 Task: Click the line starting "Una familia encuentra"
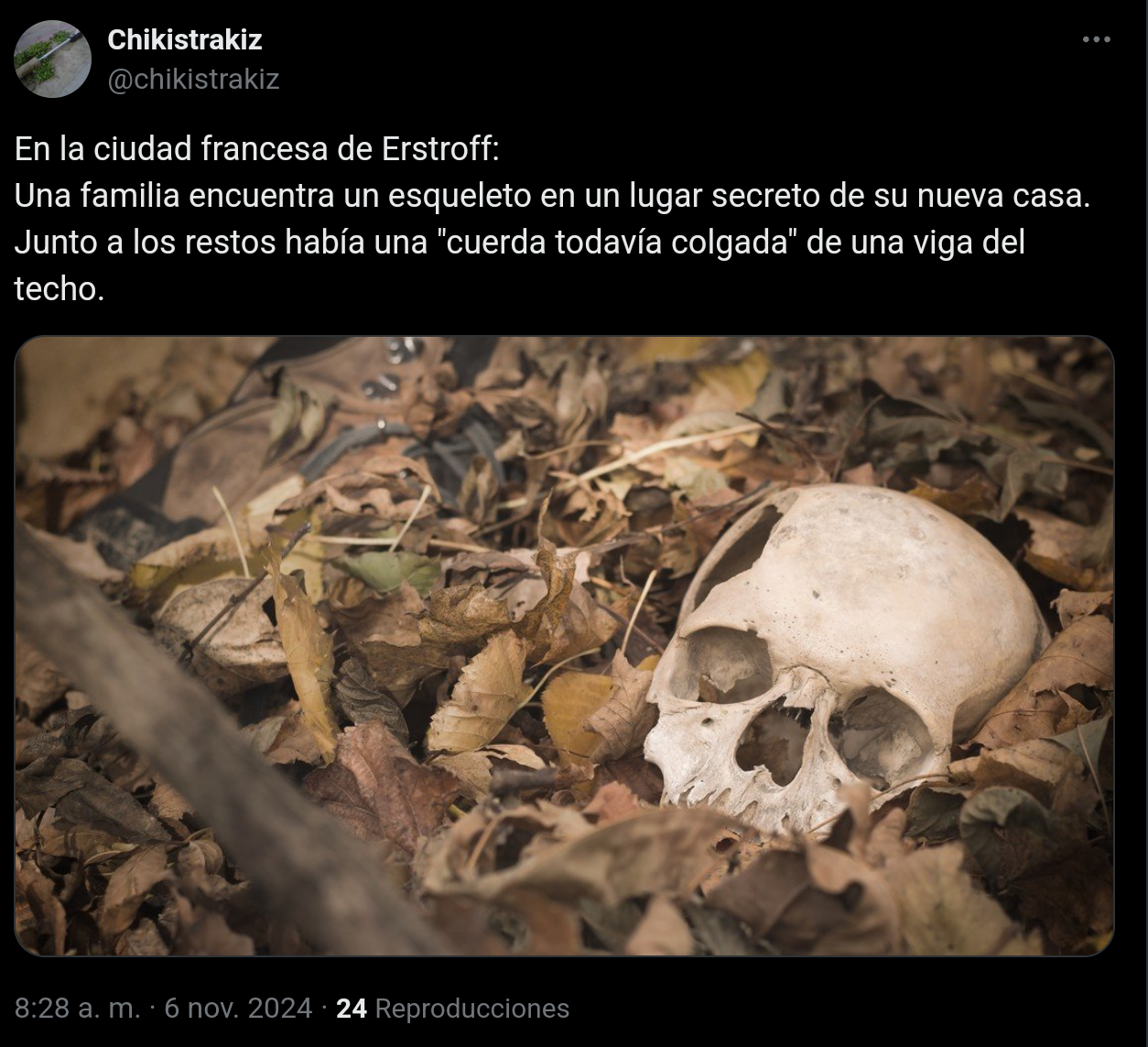(552, 196)
